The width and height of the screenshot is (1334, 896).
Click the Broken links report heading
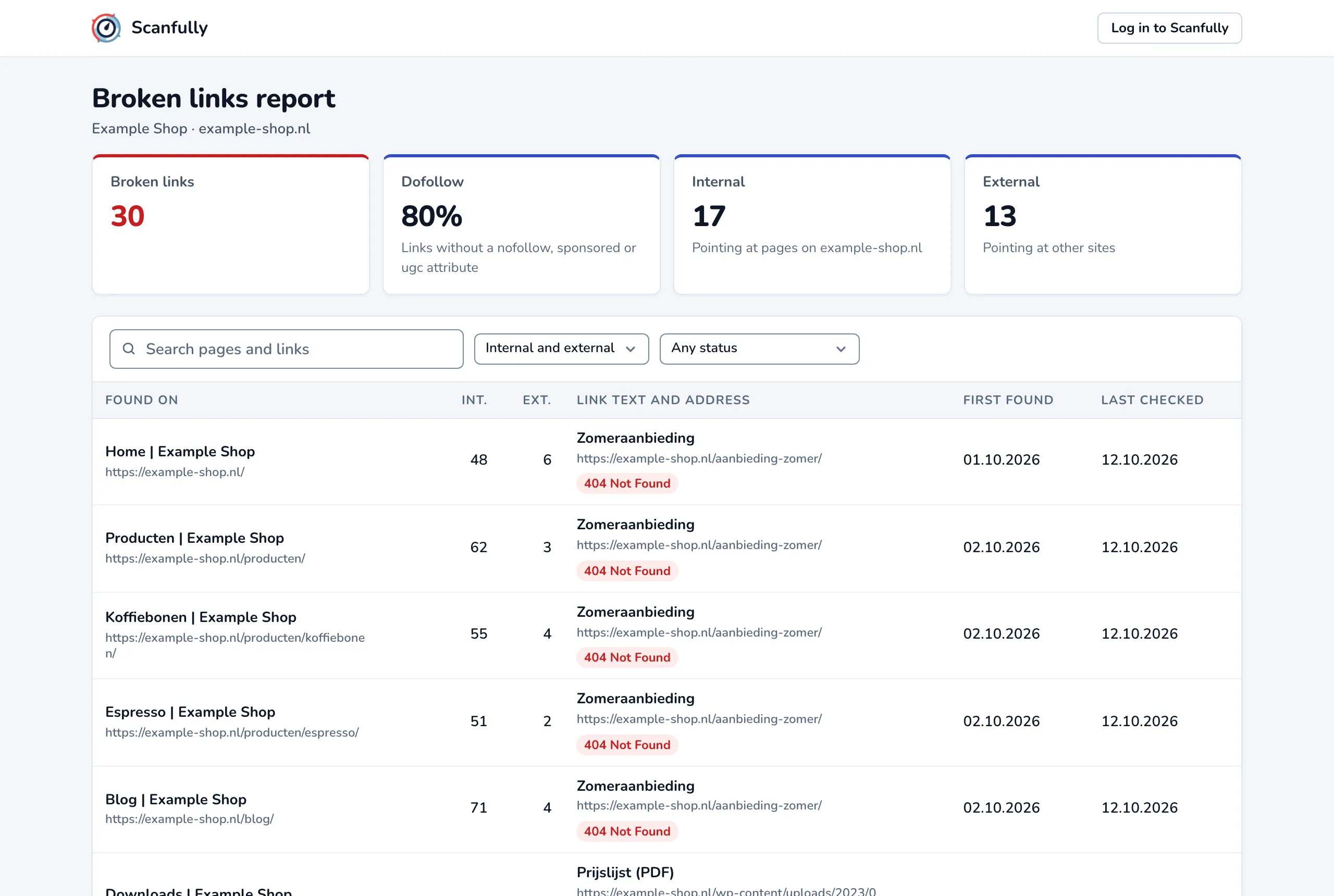tap(214, 98)
